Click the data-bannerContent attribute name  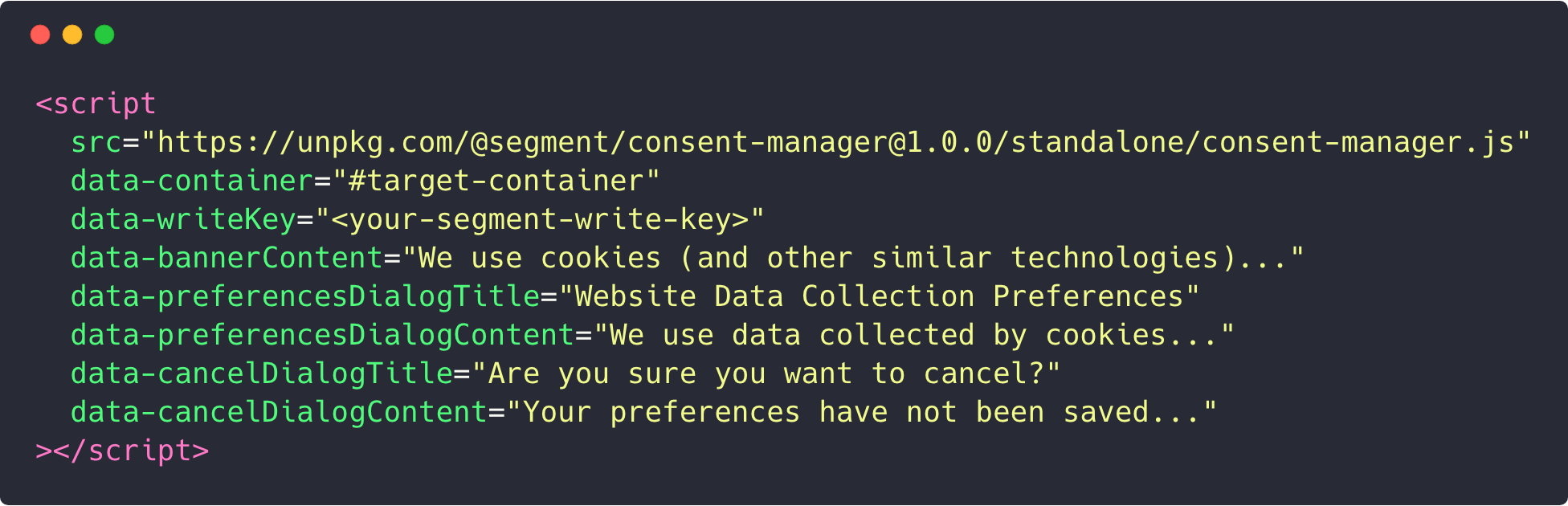click(x=227, y=258)
